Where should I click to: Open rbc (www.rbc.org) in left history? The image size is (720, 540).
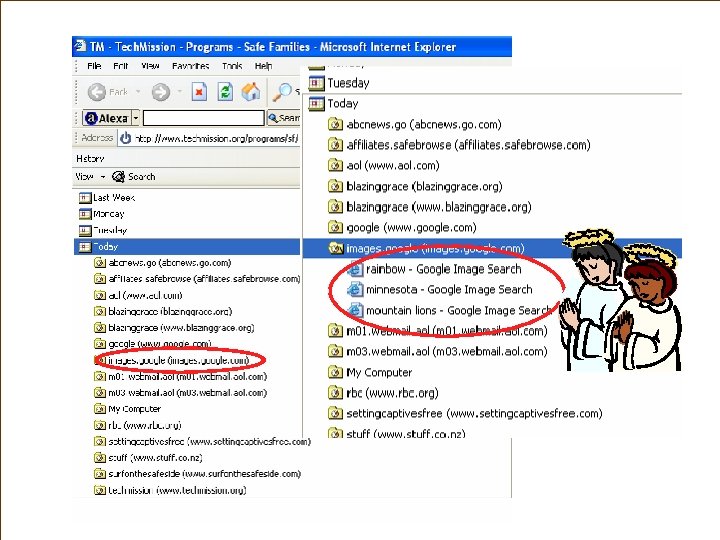[137, 425]
